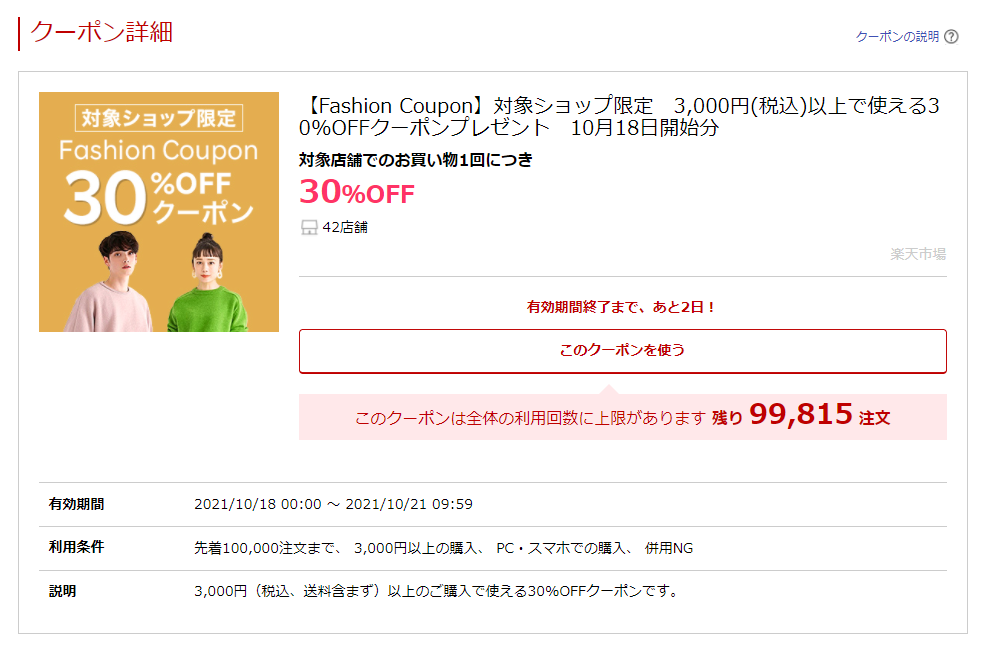Click the 対象店舗でのお買い物1回につき text
989x652 pixels.
click(x=416, y=159)
